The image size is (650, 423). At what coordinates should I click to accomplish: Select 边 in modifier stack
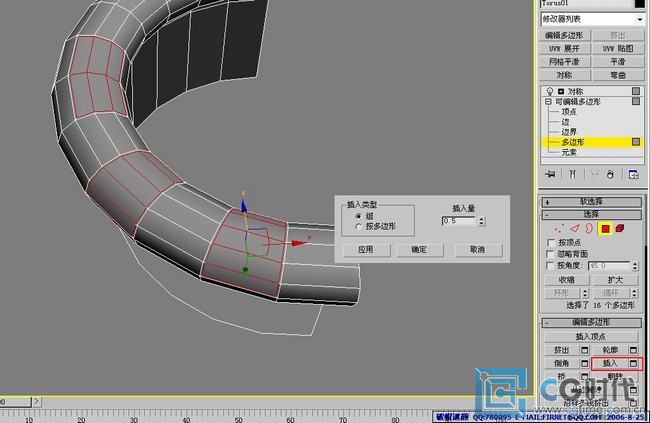click(x=565, y=122)
